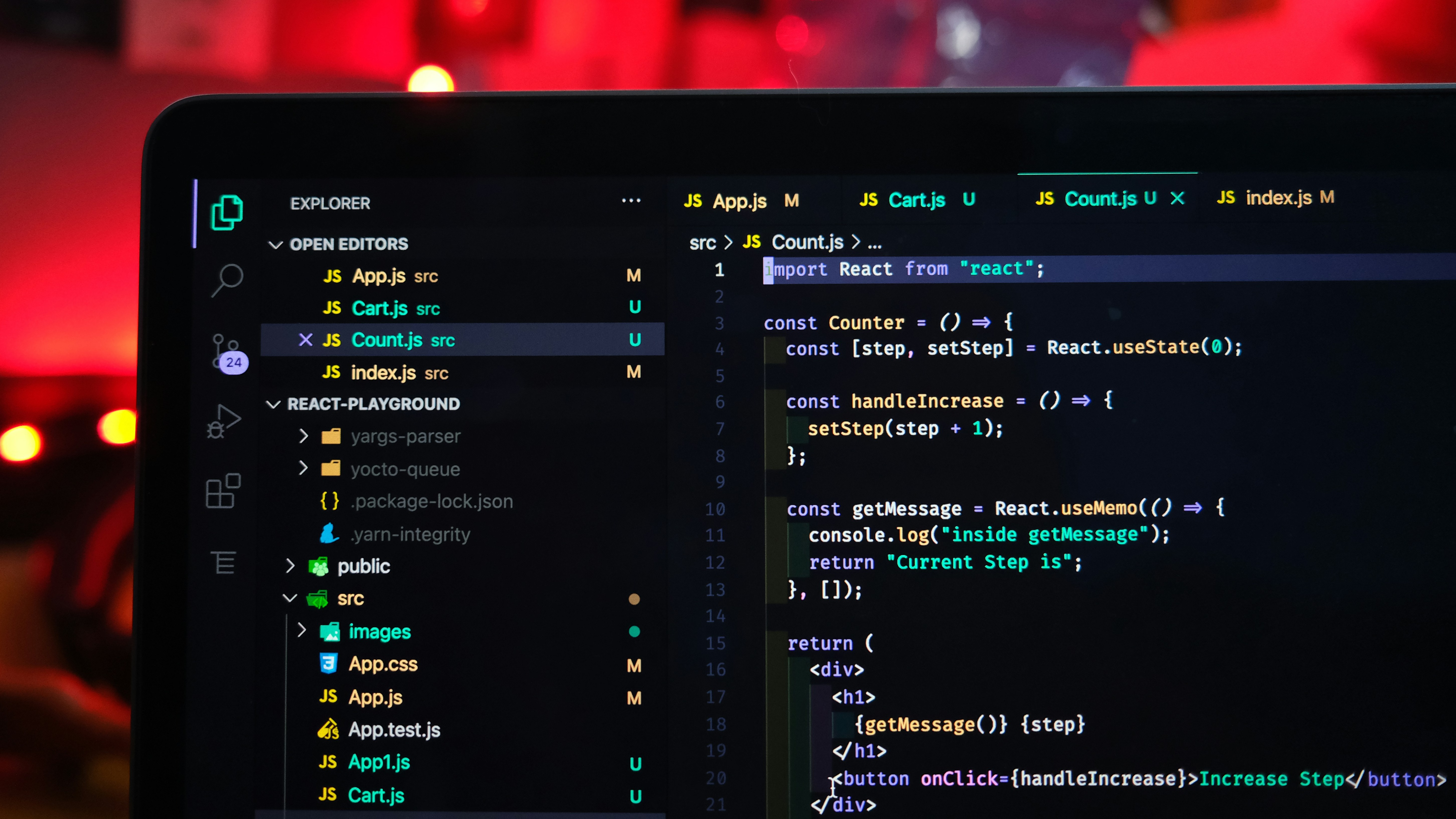Click line number 10 in gutter
The width and height of the screenshot is (1456, 819).
(715, 509)
